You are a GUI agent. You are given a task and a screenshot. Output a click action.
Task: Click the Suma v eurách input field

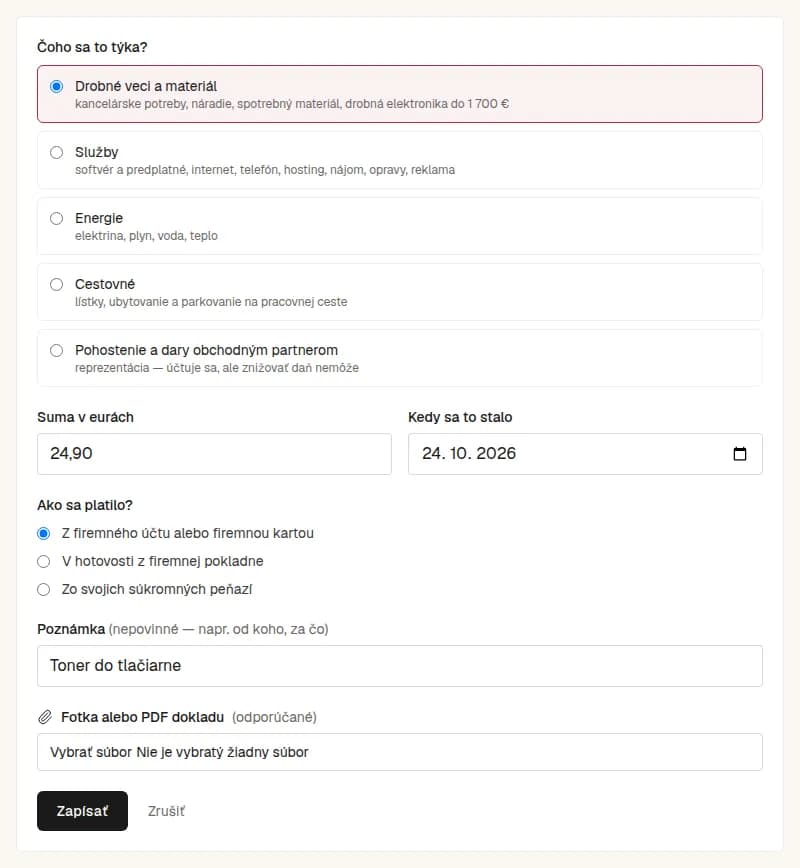pyautogui.click(x=214, y=454)
